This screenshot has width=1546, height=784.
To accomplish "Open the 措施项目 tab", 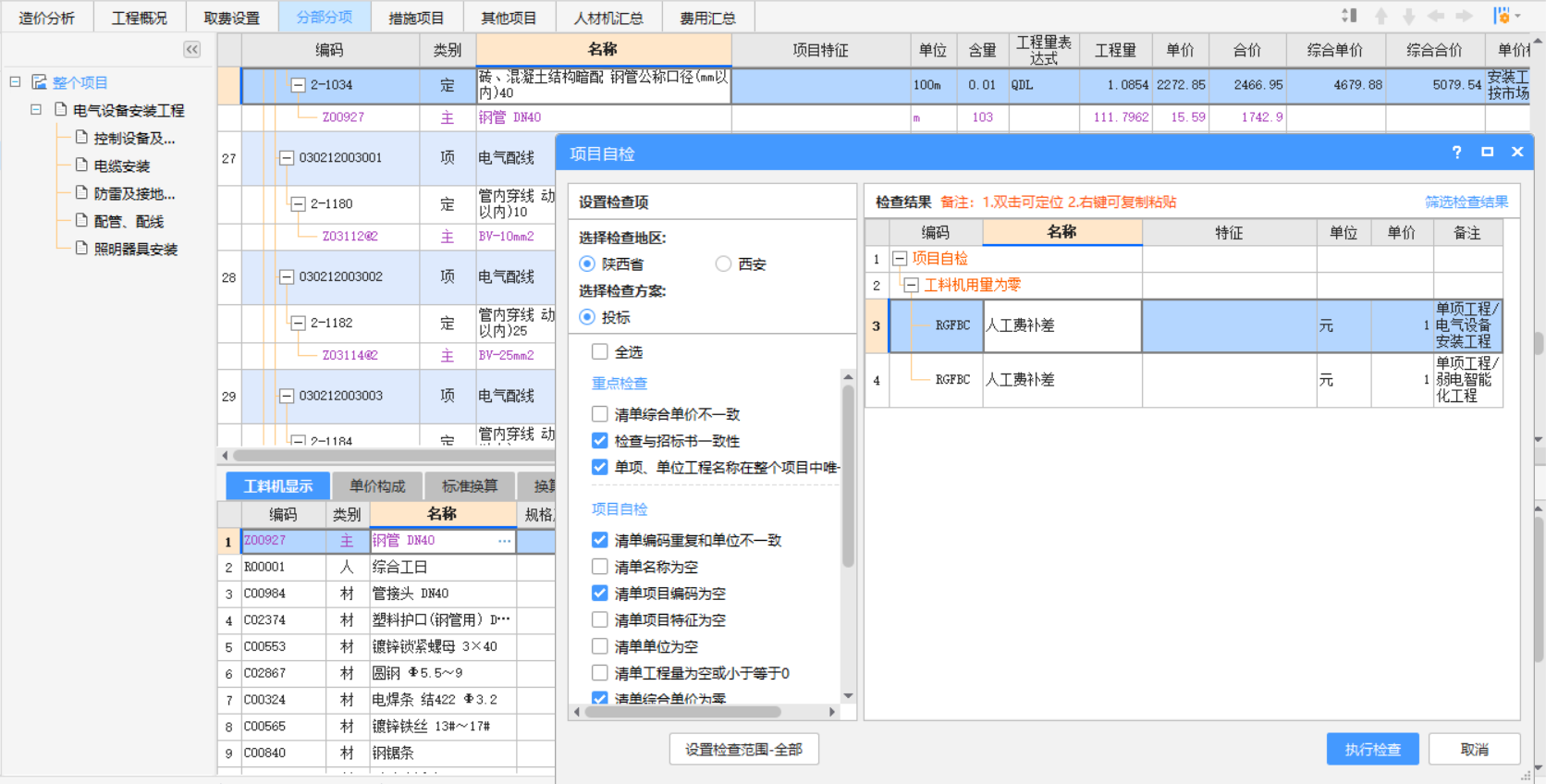I will [416, 18].
